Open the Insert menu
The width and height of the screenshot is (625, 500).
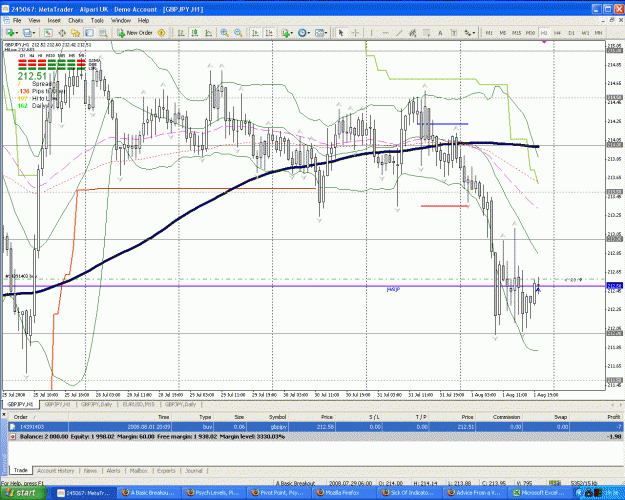click(x=54, y=20)
